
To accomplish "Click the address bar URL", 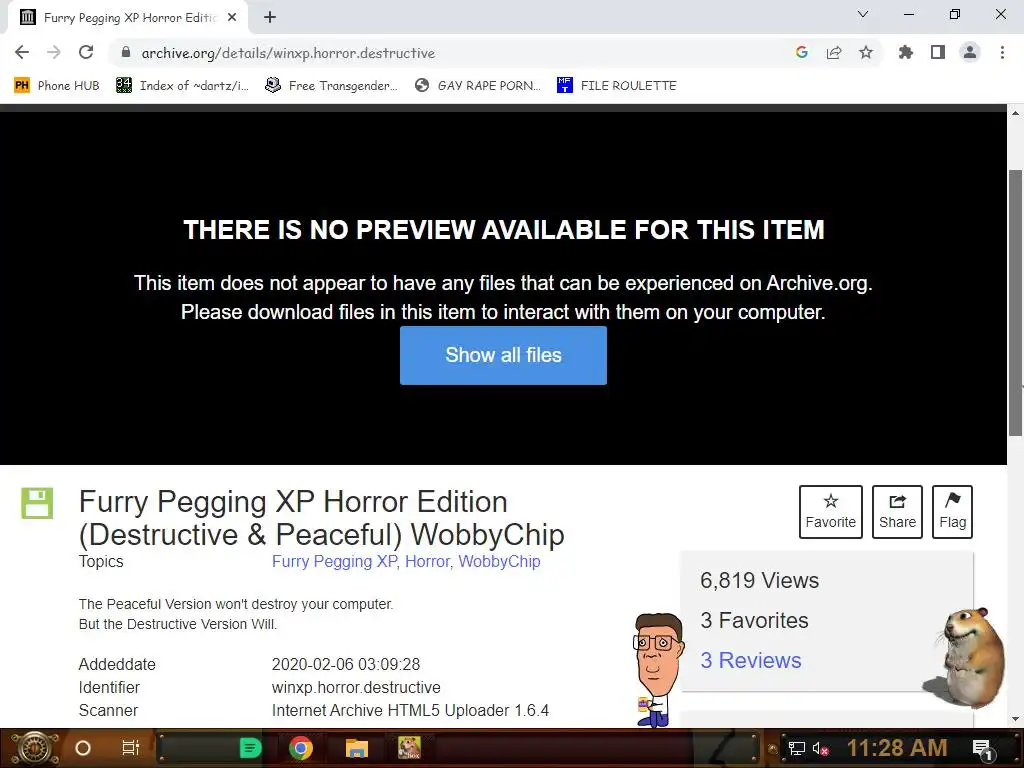I will point(288,53).
